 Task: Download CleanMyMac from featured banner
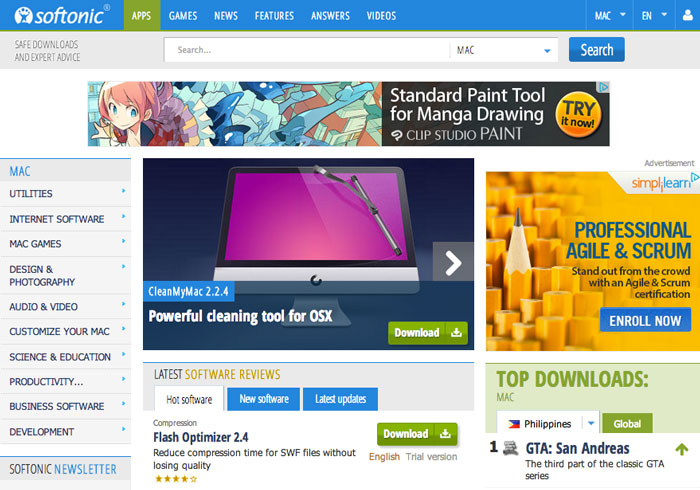(x=428, y=332)
